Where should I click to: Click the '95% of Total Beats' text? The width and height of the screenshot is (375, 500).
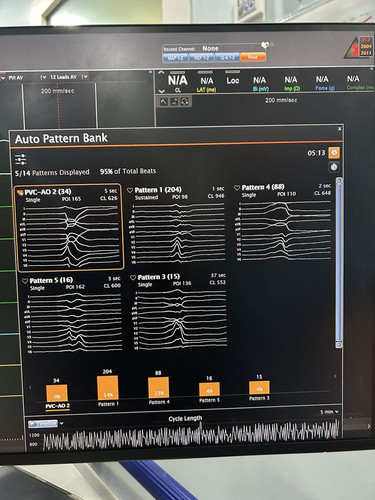coord(128,171)
